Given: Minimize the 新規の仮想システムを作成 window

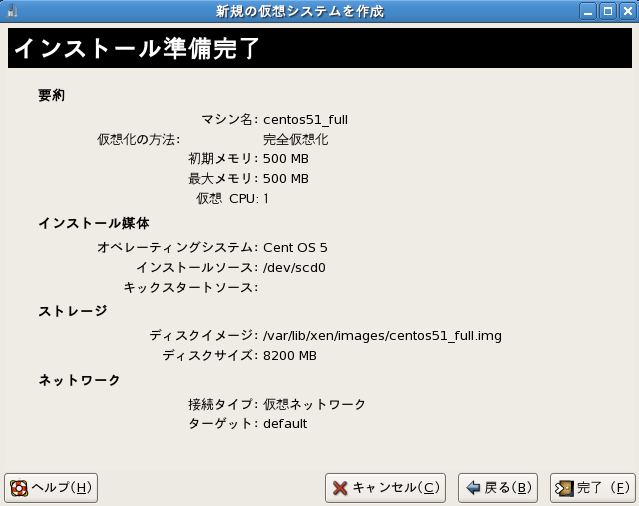Looking at the screenshot, I should (x=588, y=11).
